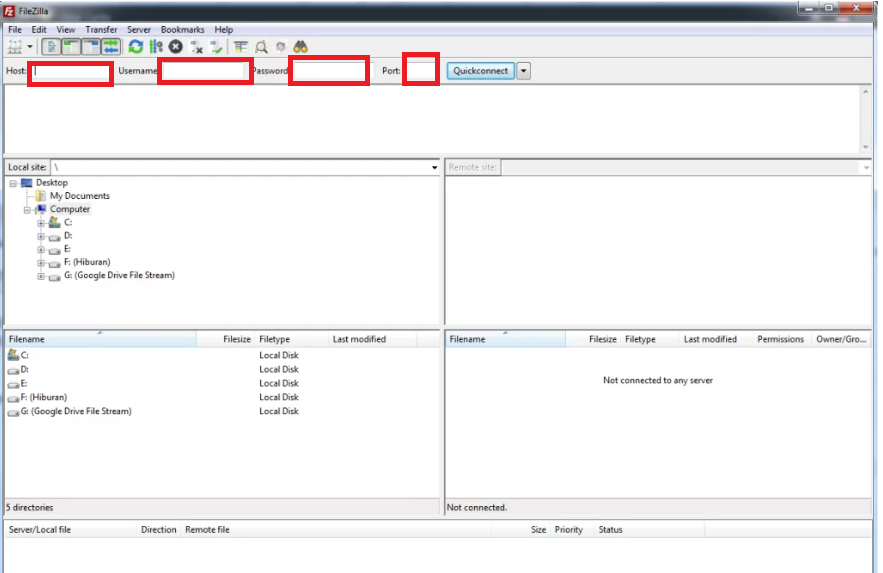Open the Bookmarks menu
Viewport: 883px width, 573px height.
[181, 30]
